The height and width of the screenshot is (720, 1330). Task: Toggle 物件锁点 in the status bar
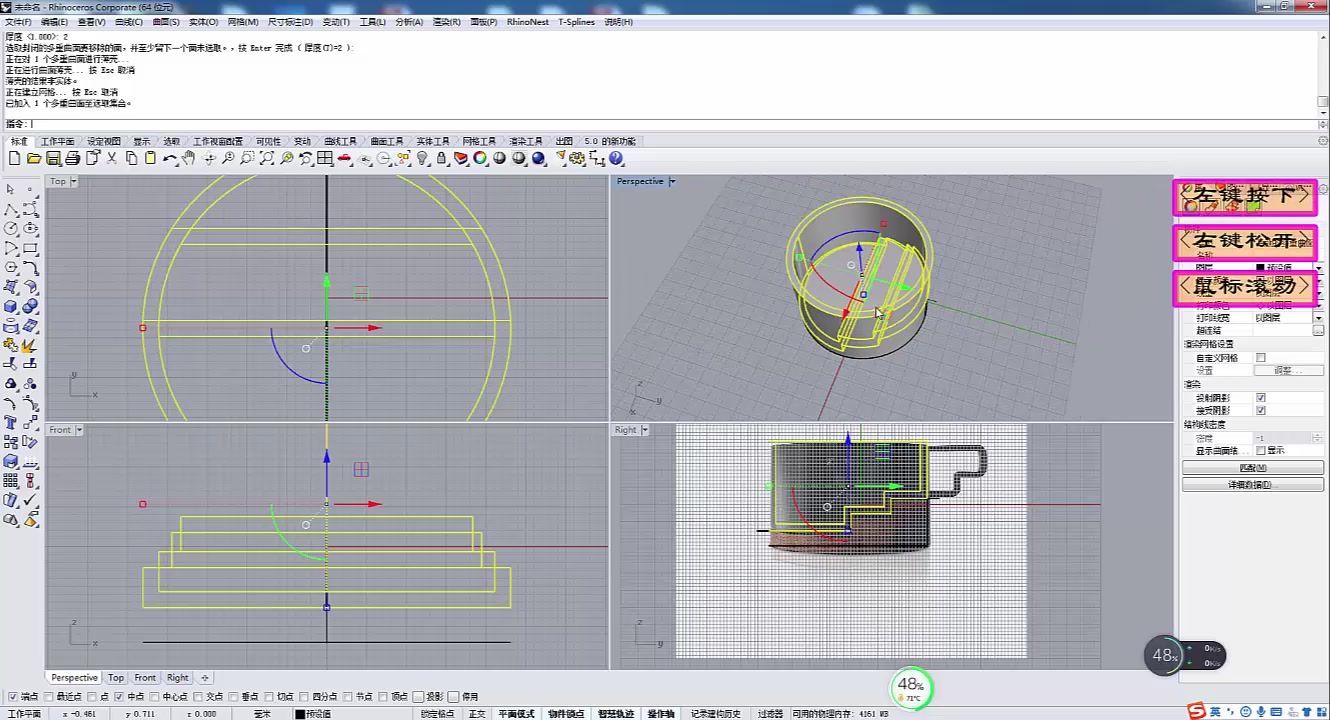(x=566, y=713)
